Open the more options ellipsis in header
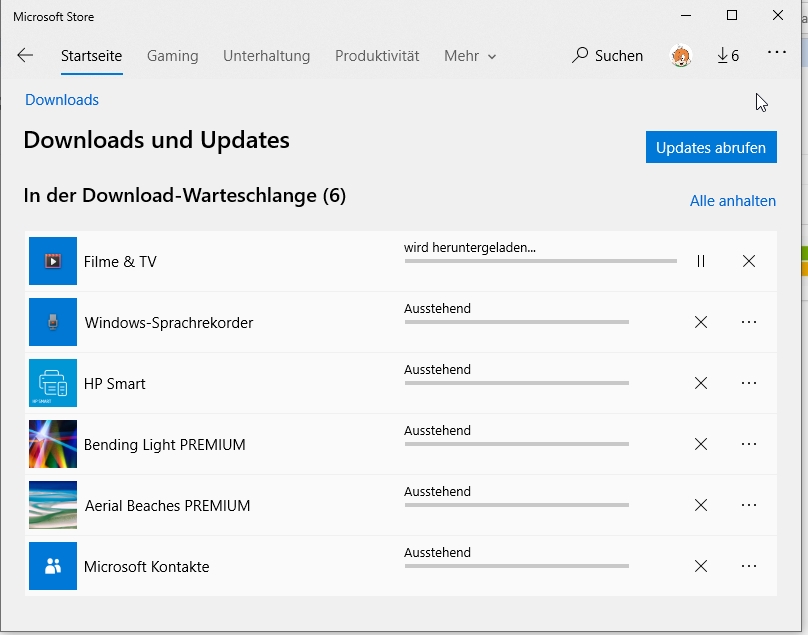This screenshot has width=808, height=635. pyautogui.click(x=777, y=52)
